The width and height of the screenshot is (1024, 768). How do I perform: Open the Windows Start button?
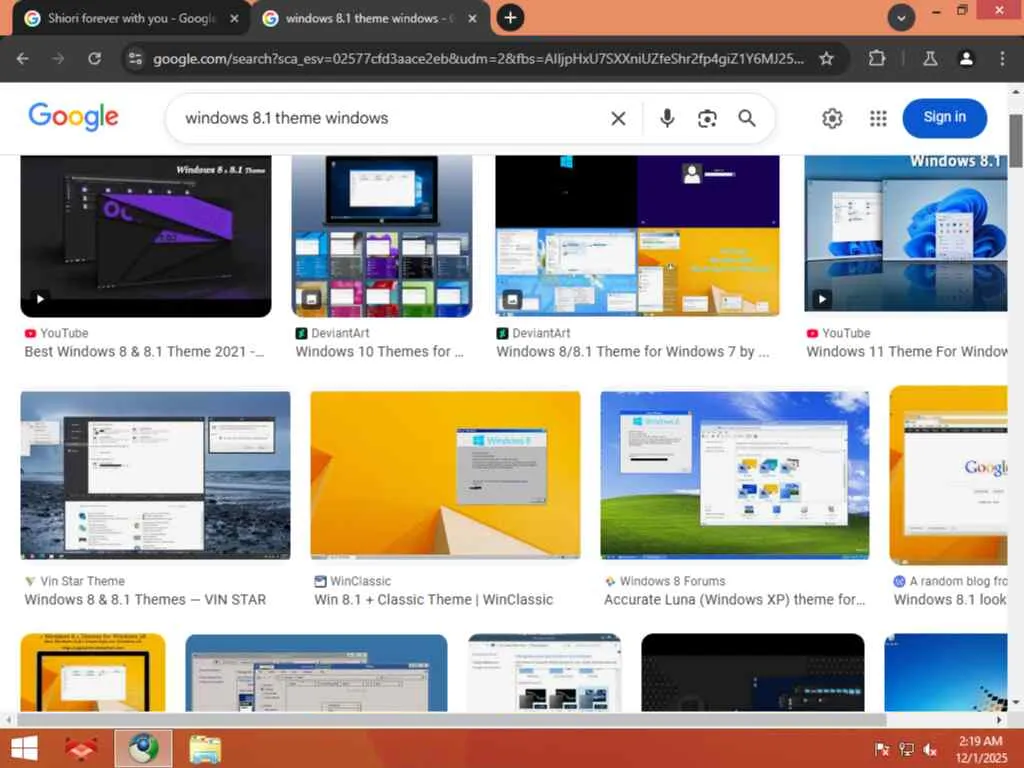click(25, 748)
